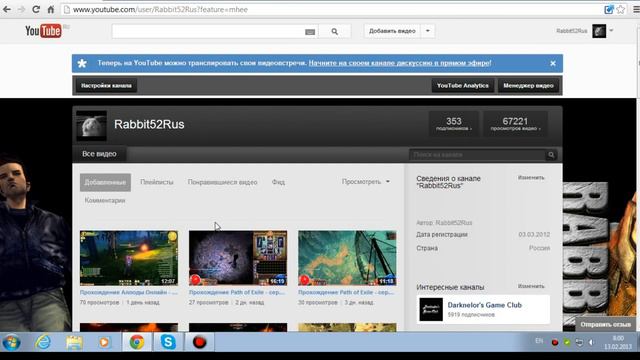Click the Rabbit52Rus account avatar at top right
Image resolution: width=640 pixels, height=360 pixels.
(599, 31)
